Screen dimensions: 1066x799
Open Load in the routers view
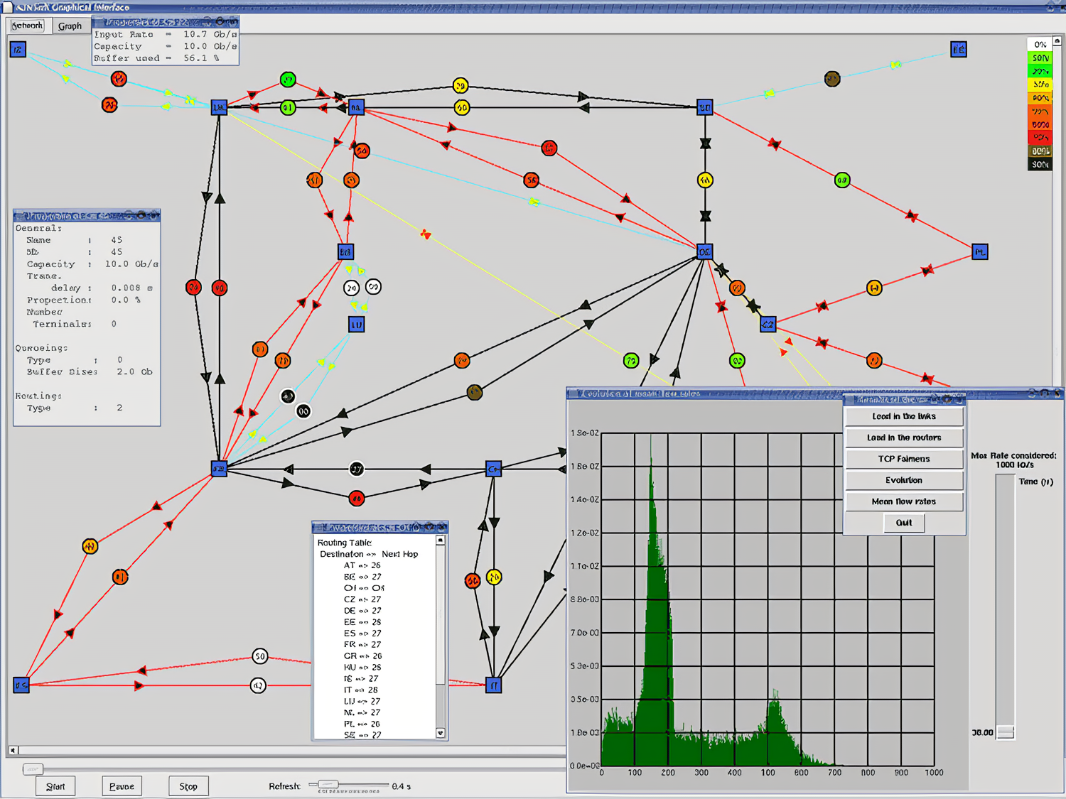[x=904, y=438]
